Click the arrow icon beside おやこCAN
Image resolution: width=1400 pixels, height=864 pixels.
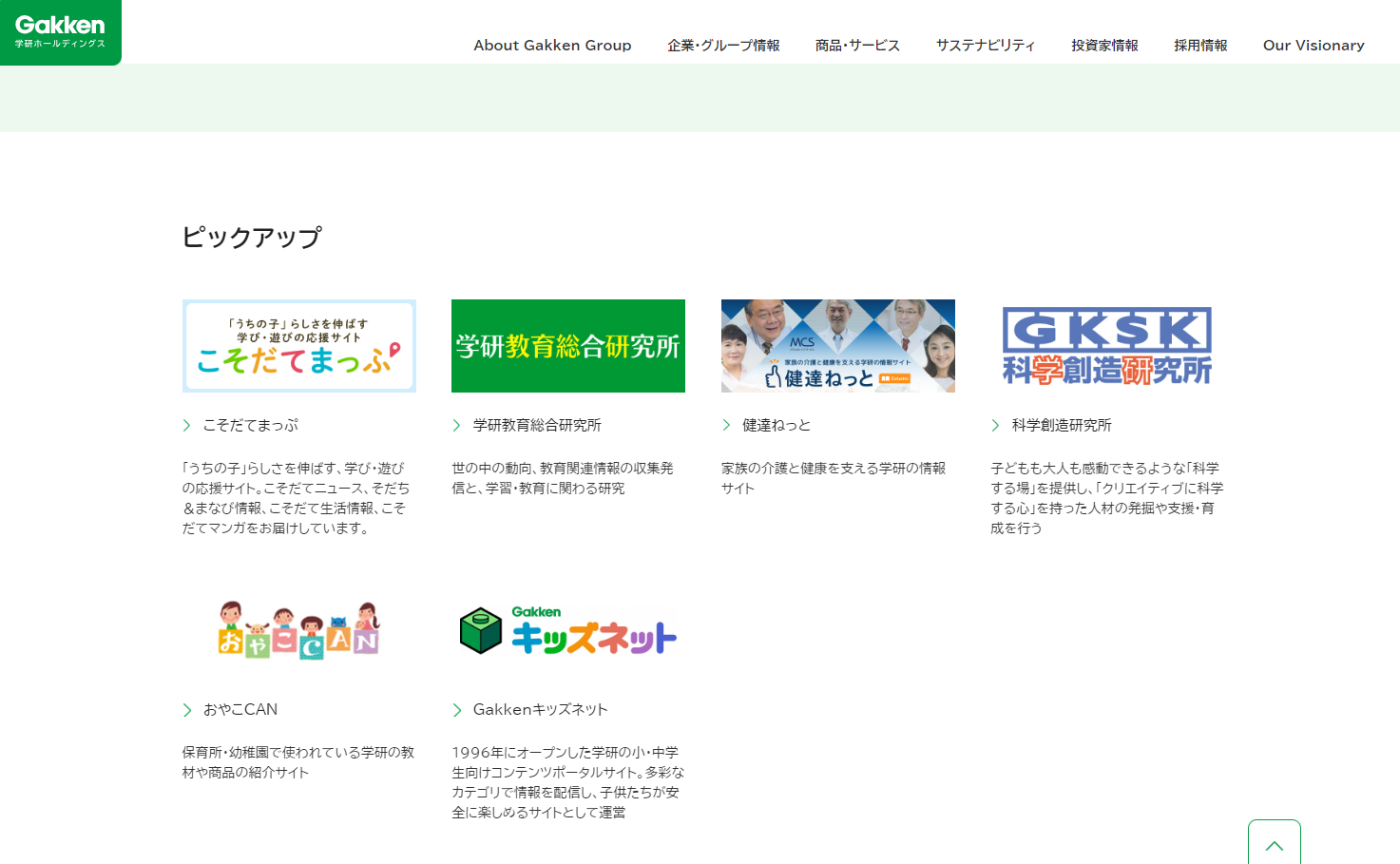pyautogui.click(x=187, y=710)
